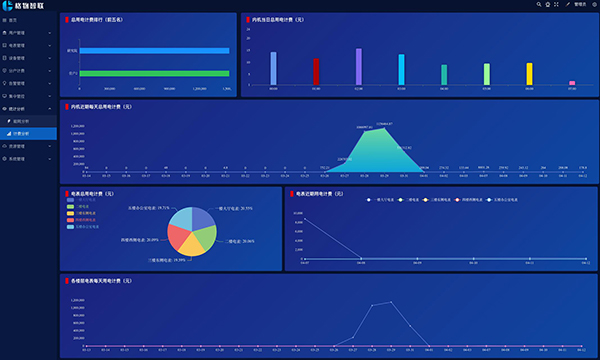This screenshot has height=360, width=600.
Task: Collapse the 统计分析 section chevron
Action: pyautogui.click(x=50, y=109)
